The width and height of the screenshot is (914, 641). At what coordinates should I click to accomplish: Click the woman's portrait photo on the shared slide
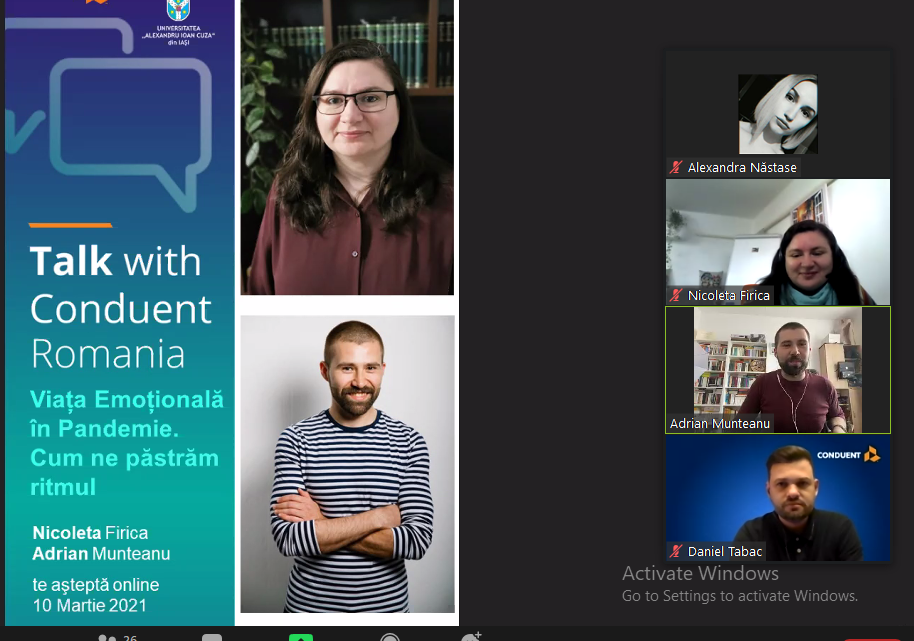[x=347, y=147]
